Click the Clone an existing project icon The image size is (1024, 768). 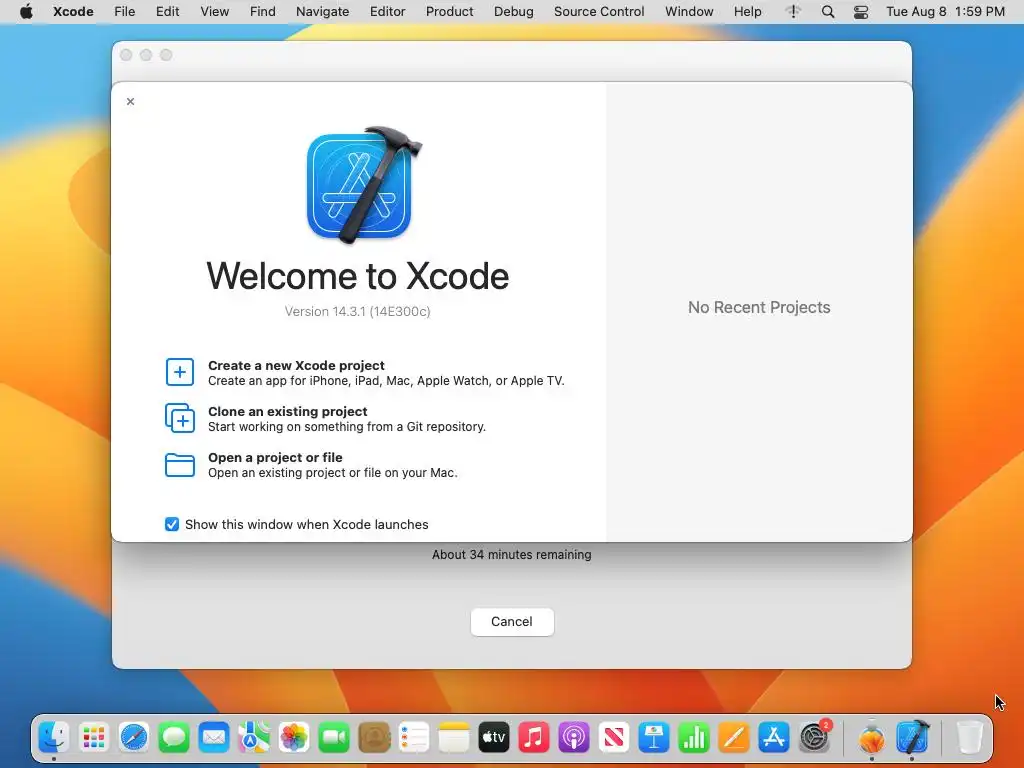[x=180, y=418]
